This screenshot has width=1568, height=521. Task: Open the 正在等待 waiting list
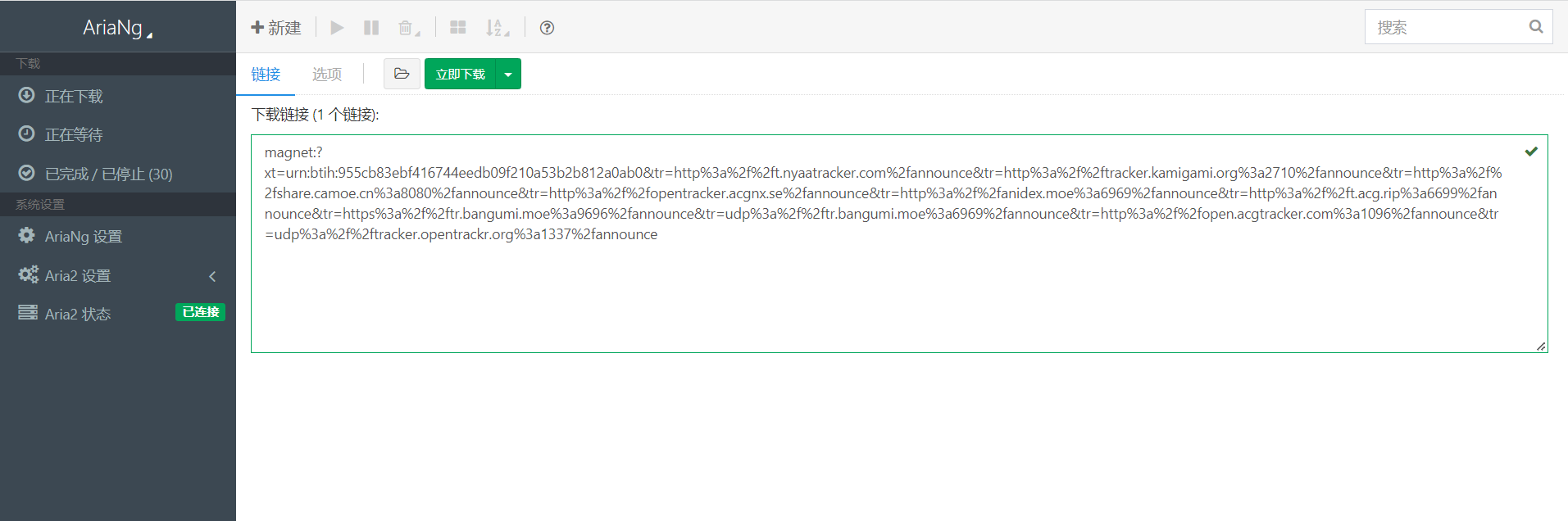(74, 135)
